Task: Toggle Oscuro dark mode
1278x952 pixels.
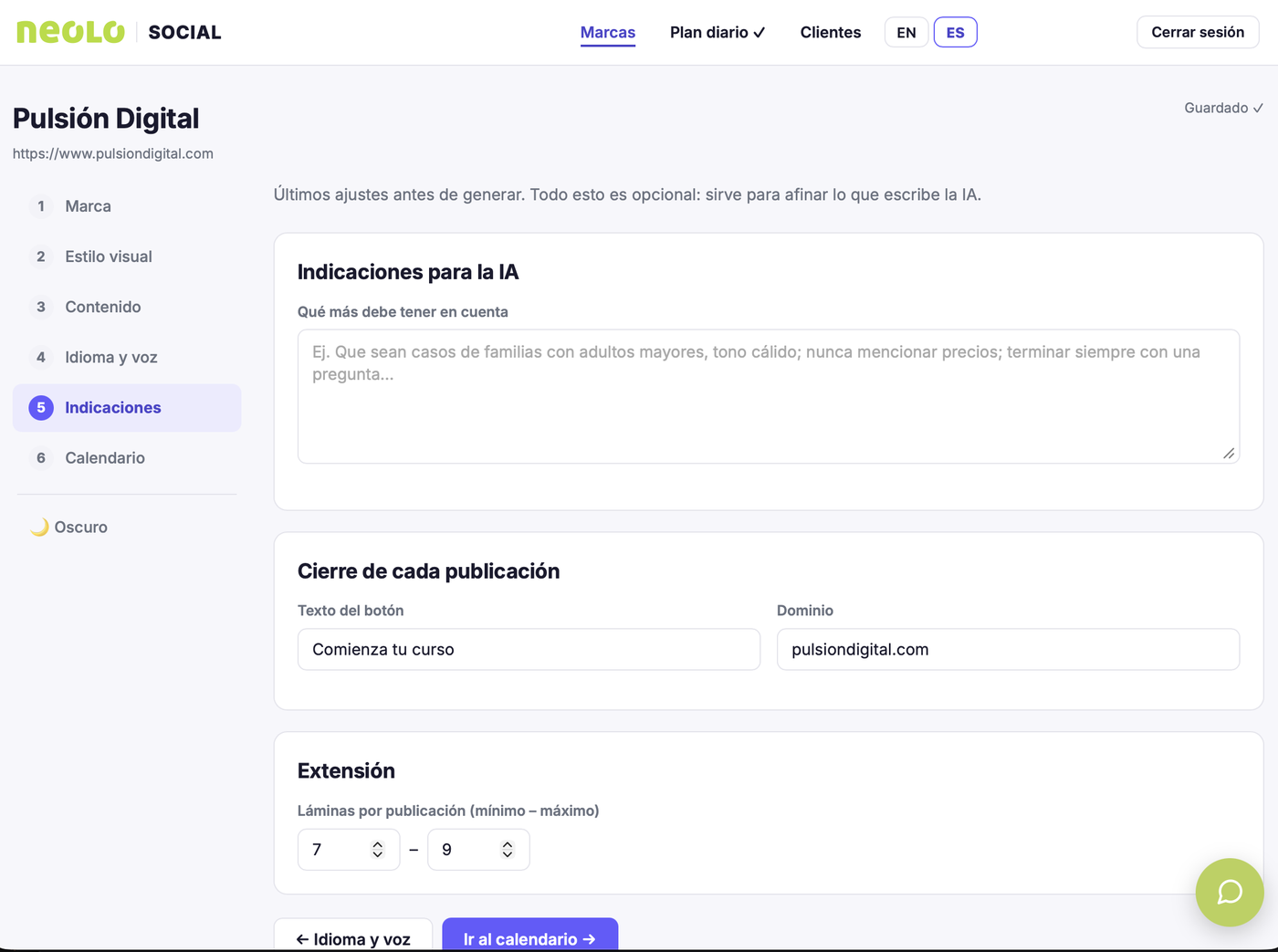Action: (x=69, y=527)
